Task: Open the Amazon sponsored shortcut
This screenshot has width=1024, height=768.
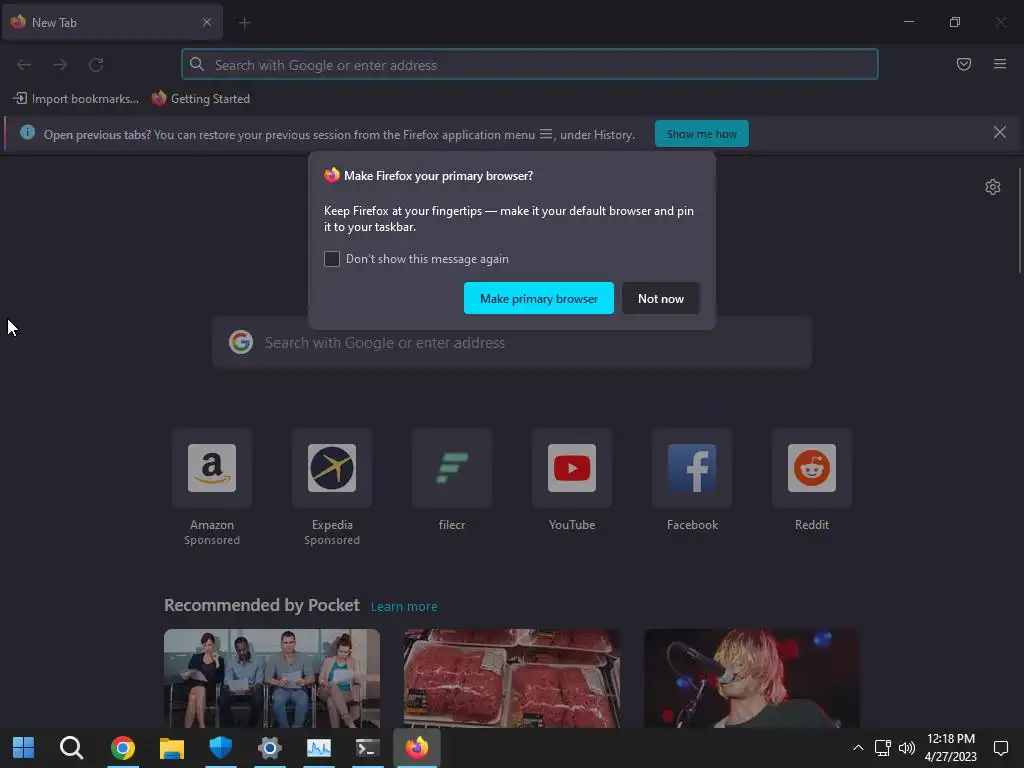Action: 212,468
